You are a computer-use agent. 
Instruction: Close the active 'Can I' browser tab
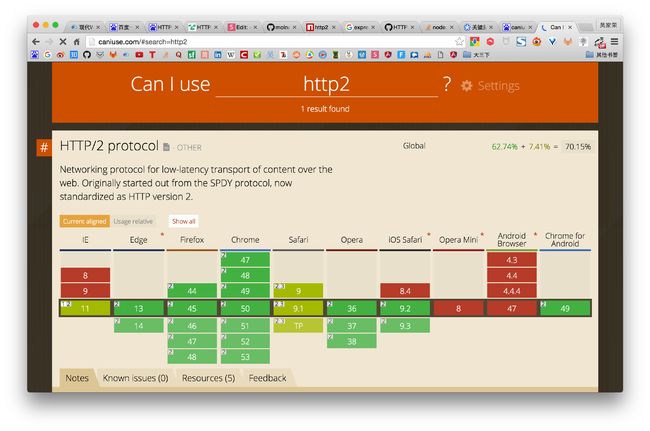pos(570,27)
